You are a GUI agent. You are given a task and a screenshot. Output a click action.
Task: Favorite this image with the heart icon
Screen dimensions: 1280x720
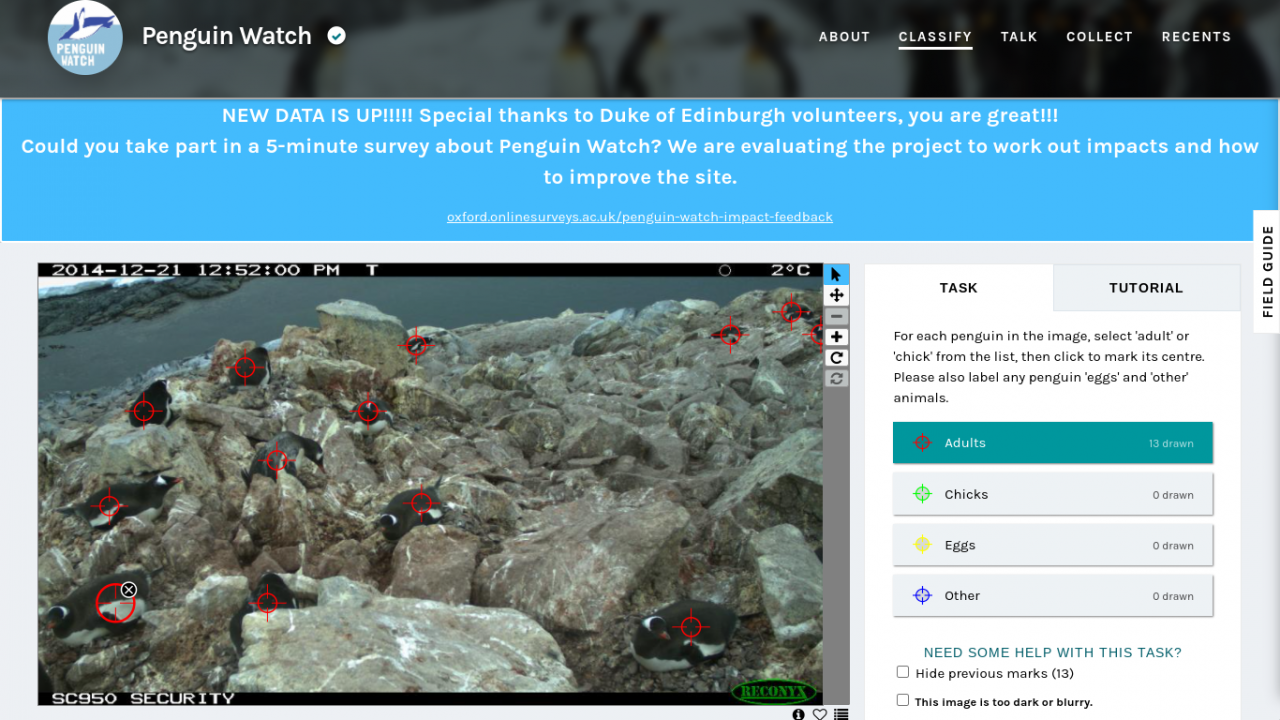(820, 714)
